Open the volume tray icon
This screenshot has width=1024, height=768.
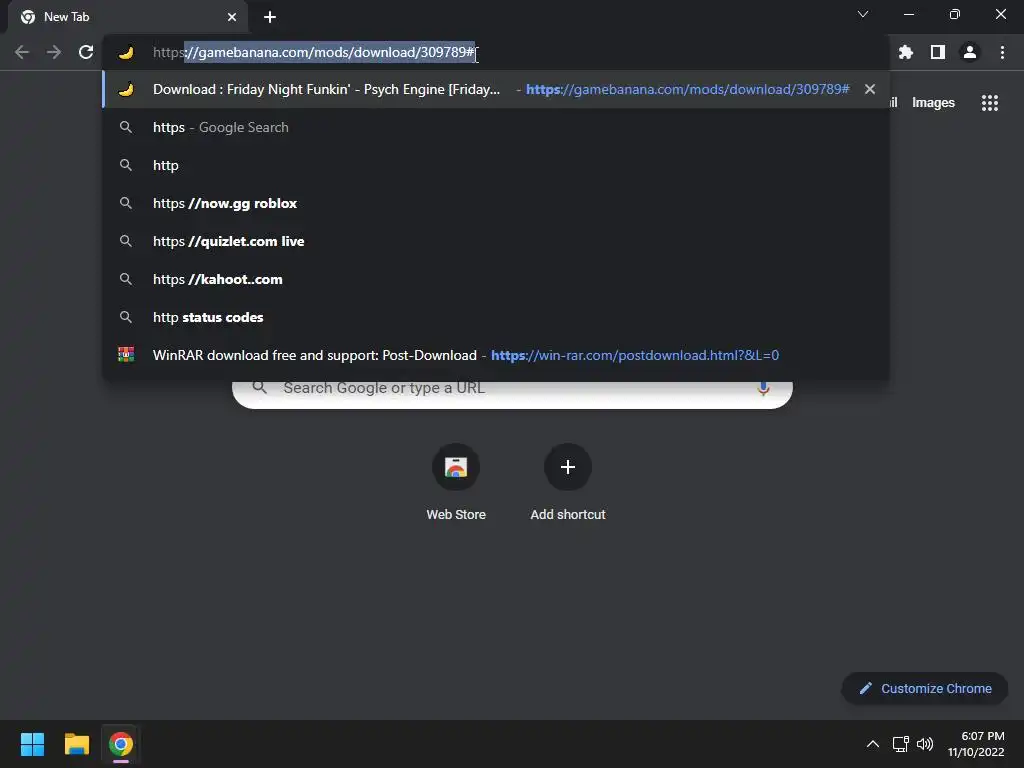925,744
